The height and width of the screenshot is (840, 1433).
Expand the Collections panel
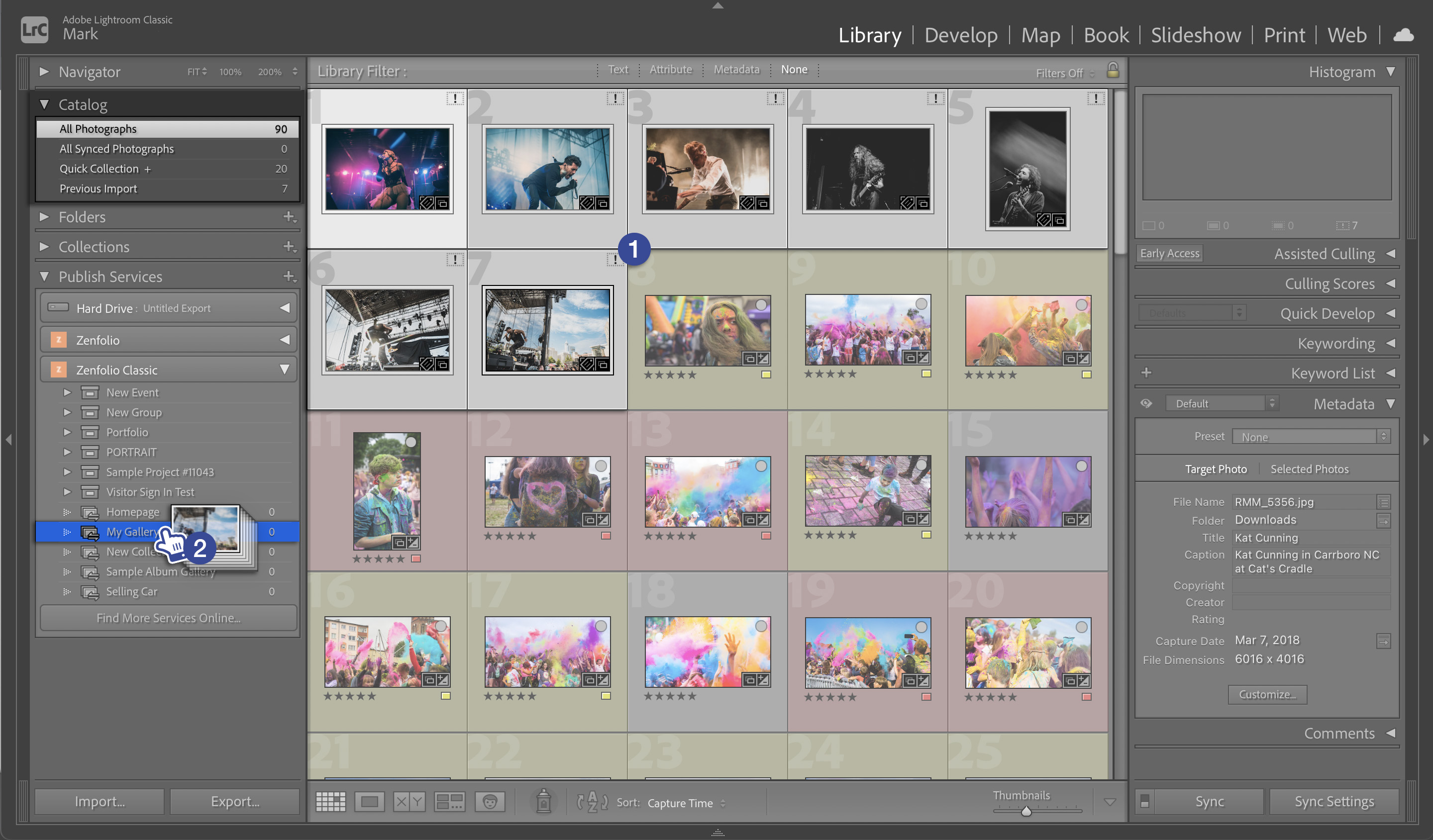pyautogui.click(x=44, y=246)
